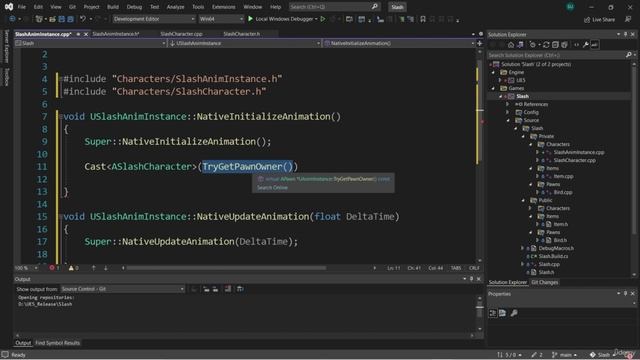The image size is (640, 360).
Task: Open Properties wrench icon in Solution Explorer
Action: coord(586,45)
